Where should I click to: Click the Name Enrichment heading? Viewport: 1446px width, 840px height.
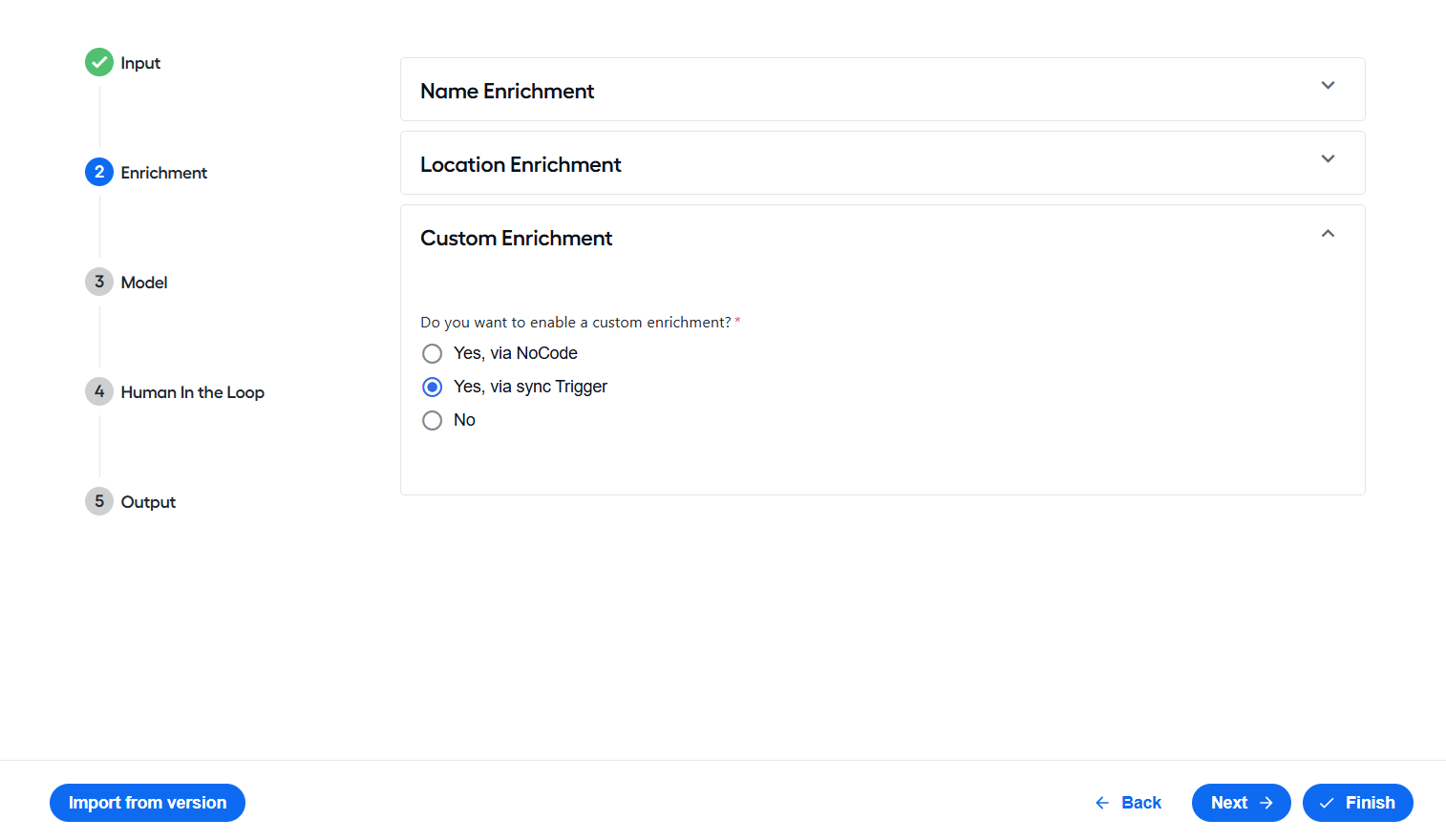507,91
